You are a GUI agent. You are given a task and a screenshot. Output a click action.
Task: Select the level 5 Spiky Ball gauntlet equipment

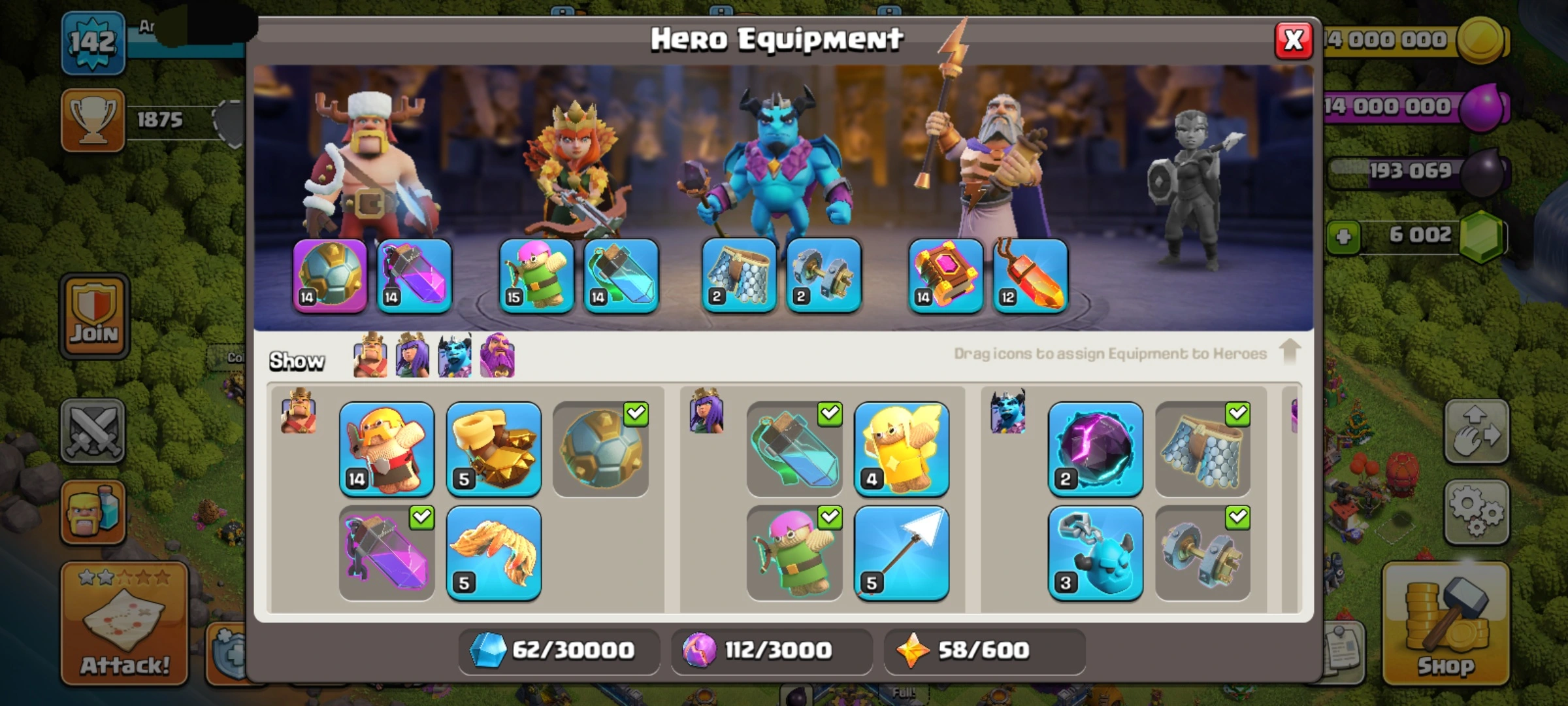click(x=494, y=449)
